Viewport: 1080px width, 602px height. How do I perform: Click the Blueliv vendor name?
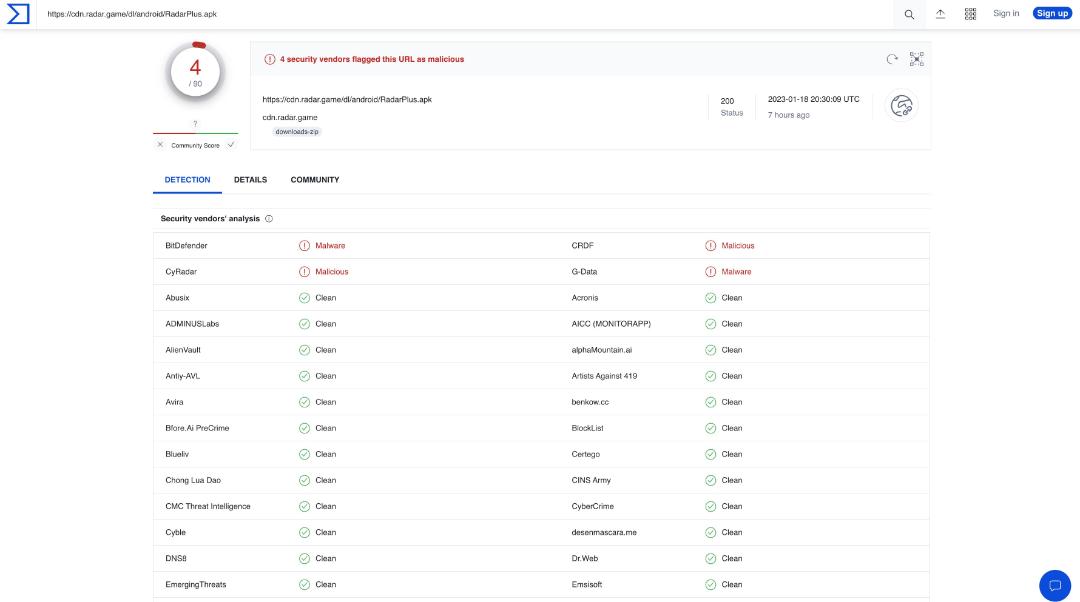tap(177, 455)
